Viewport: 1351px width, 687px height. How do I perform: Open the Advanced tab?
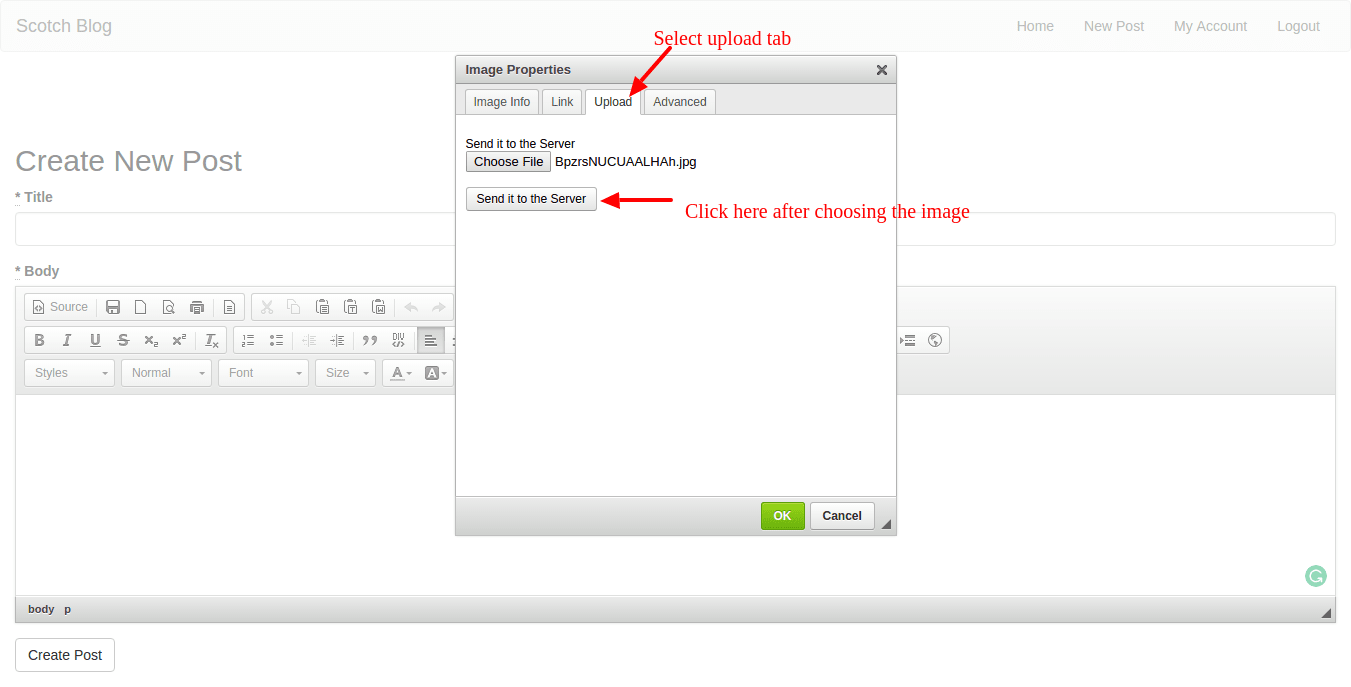coord(680,102)
